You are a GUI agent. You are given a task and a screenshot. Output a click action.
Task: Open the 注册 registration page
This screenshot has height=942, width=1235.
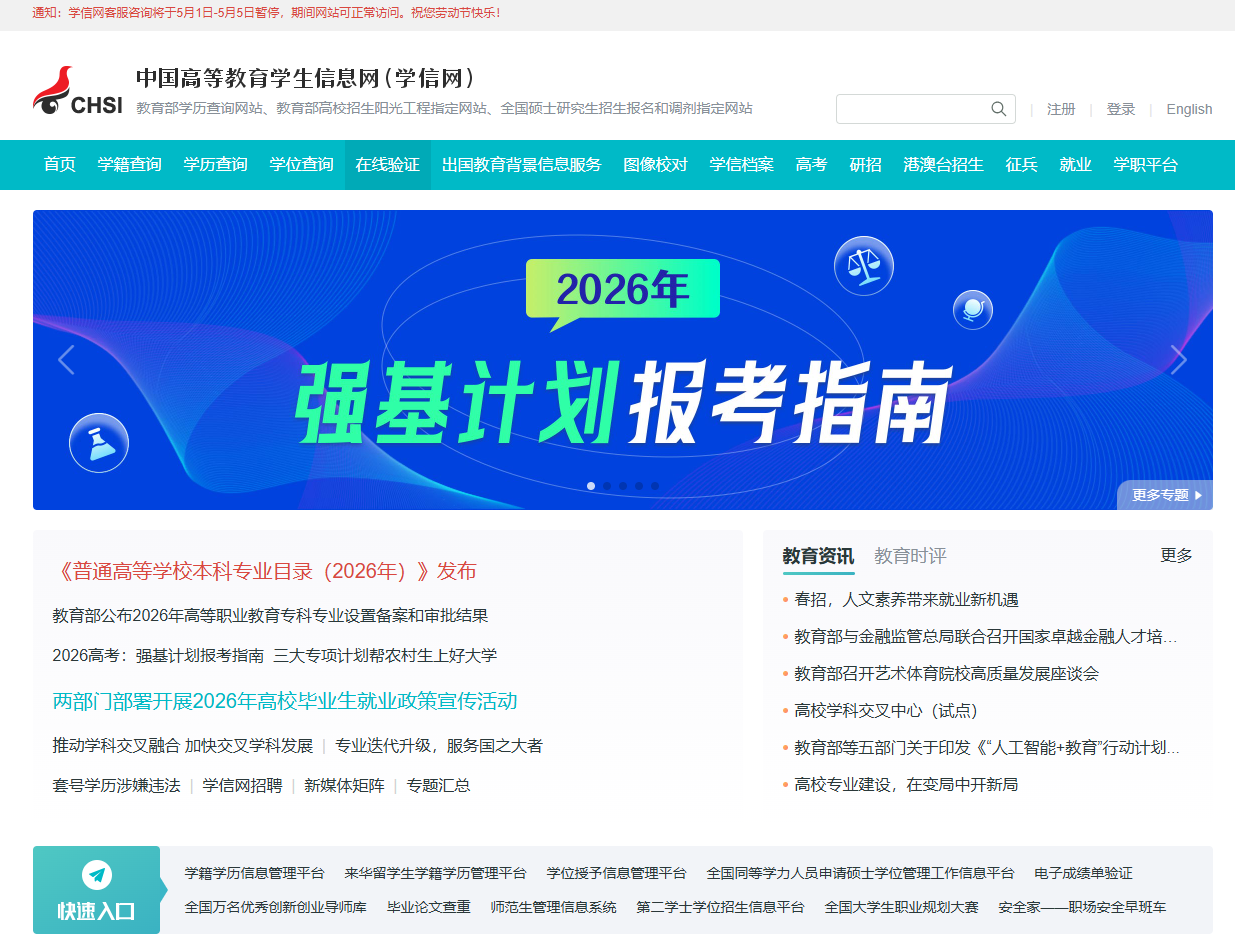(x=1061, y=109)
